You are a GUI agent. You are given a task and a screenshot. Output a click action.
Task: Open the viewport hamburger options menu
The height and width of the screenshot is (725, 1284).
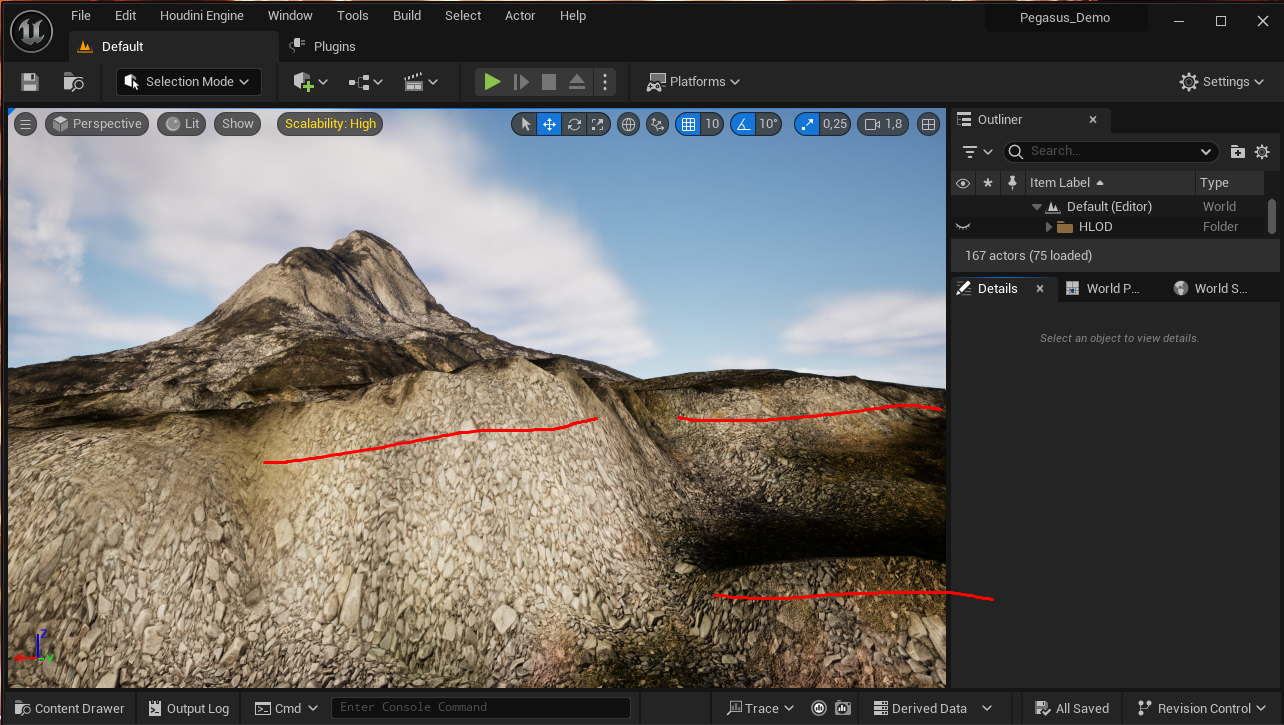coord(25,124)
